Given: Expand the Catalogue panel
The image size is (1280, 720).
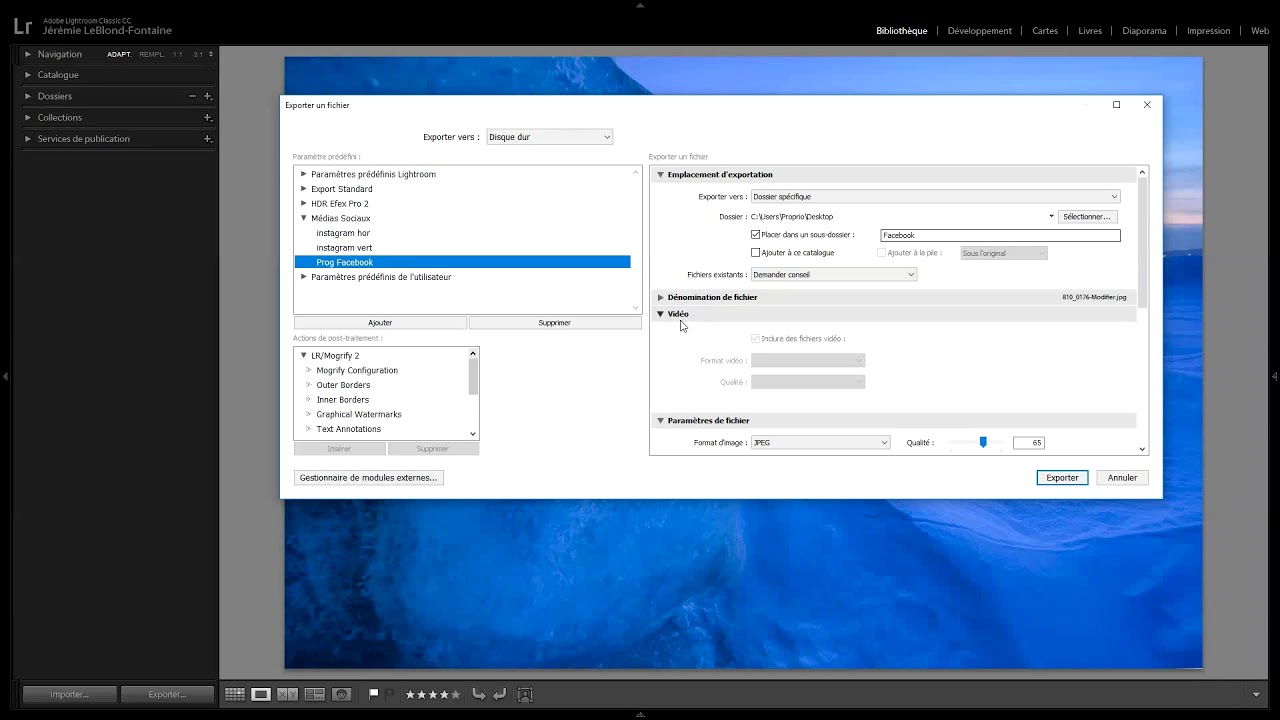Looking at the screenshot, I should (28, 75).
